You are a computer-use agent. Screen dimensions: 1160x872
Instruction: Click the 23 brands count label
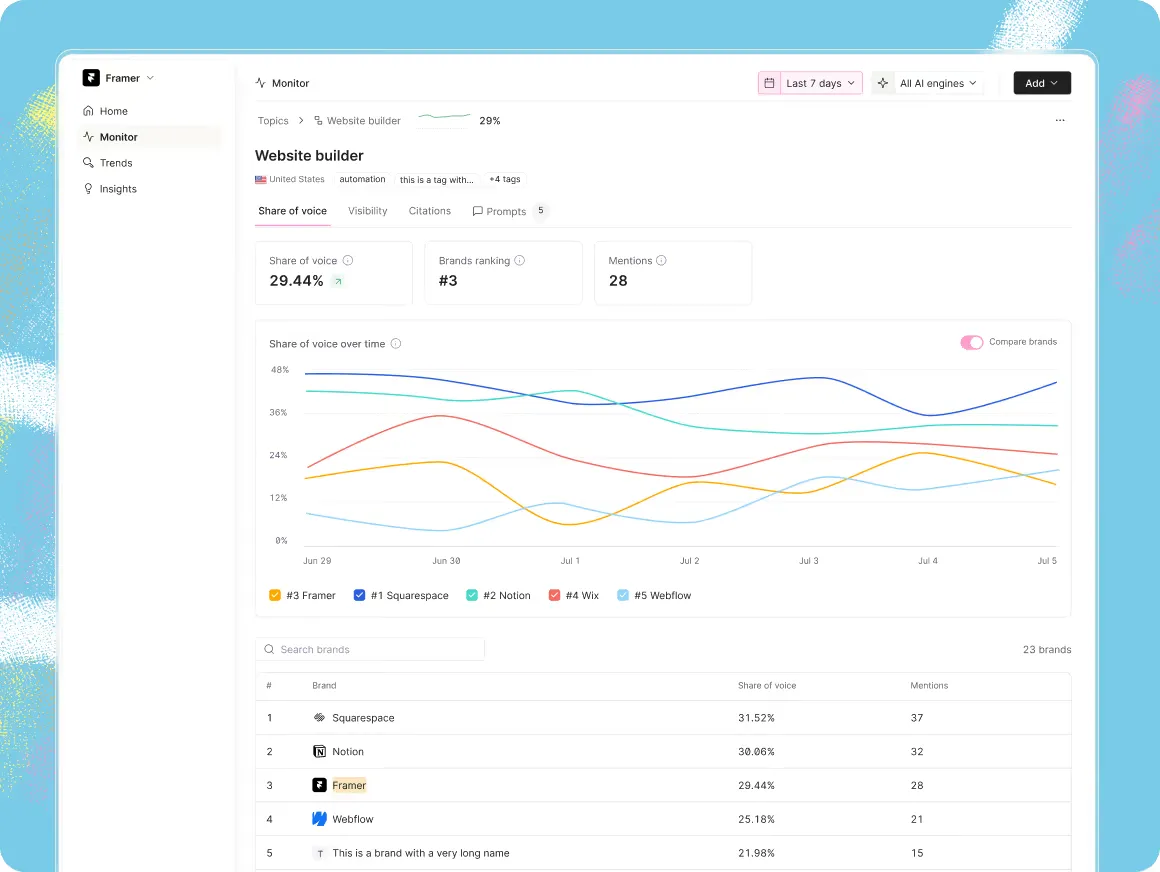point(1047,649)
